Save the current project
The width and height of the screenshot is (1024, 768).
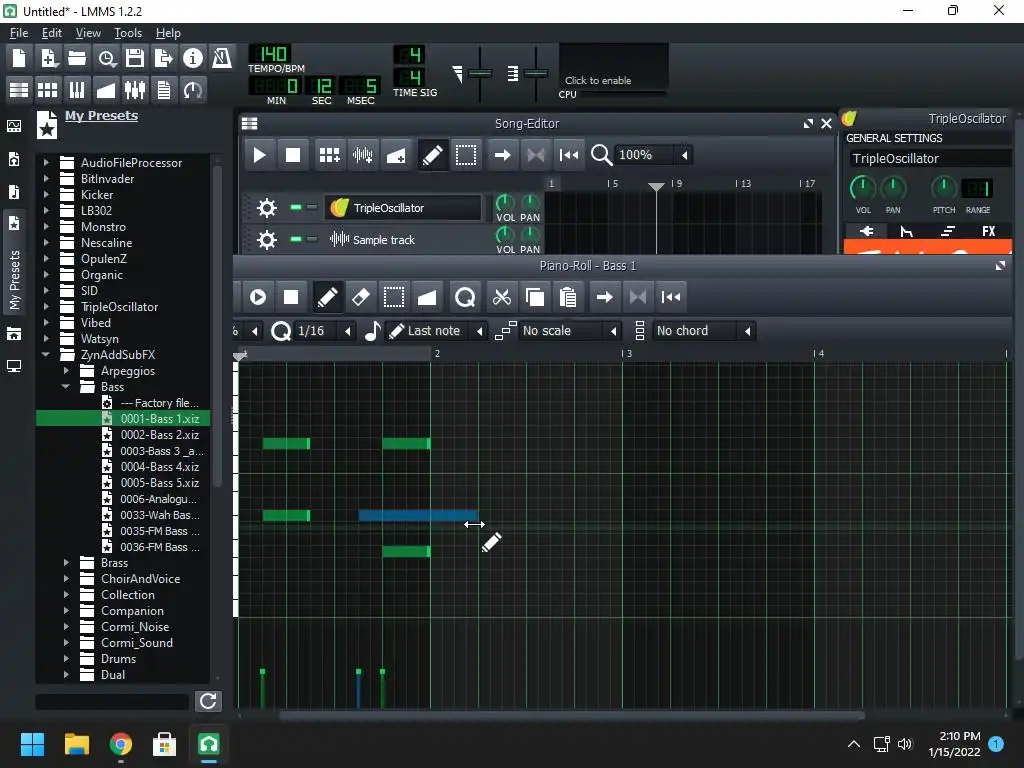[135, 58]
